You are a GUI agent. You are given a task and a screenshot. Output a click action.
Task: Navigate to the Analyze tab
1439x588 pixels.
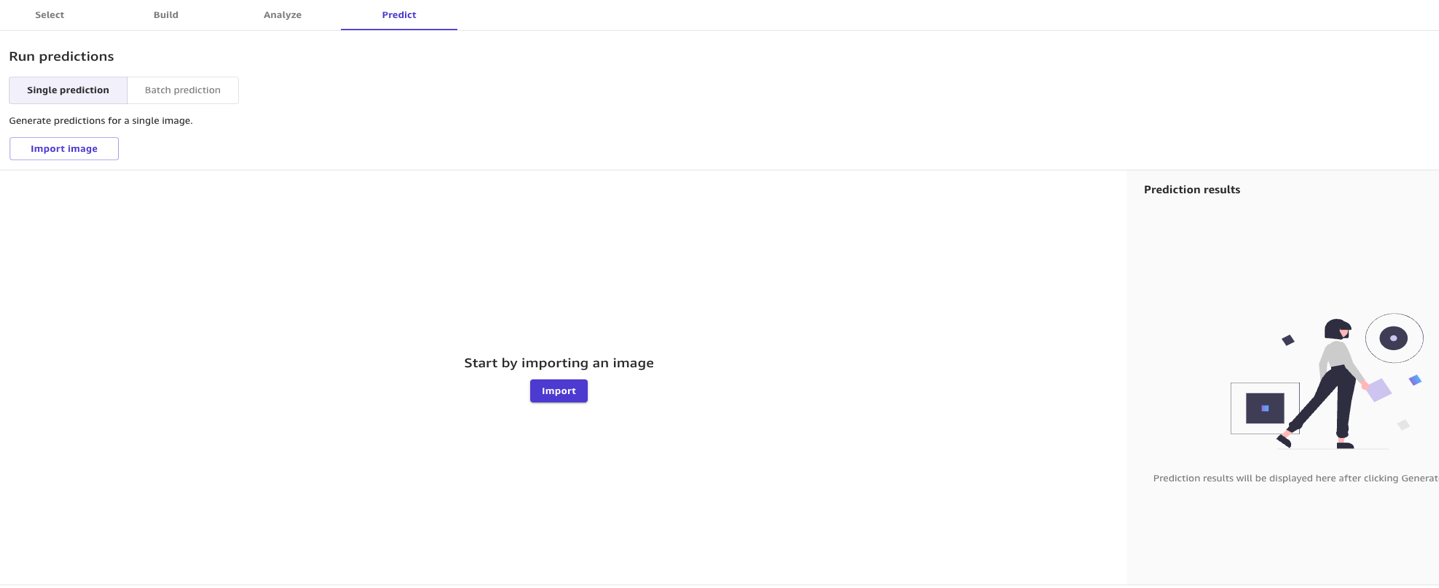pos(282,15)
